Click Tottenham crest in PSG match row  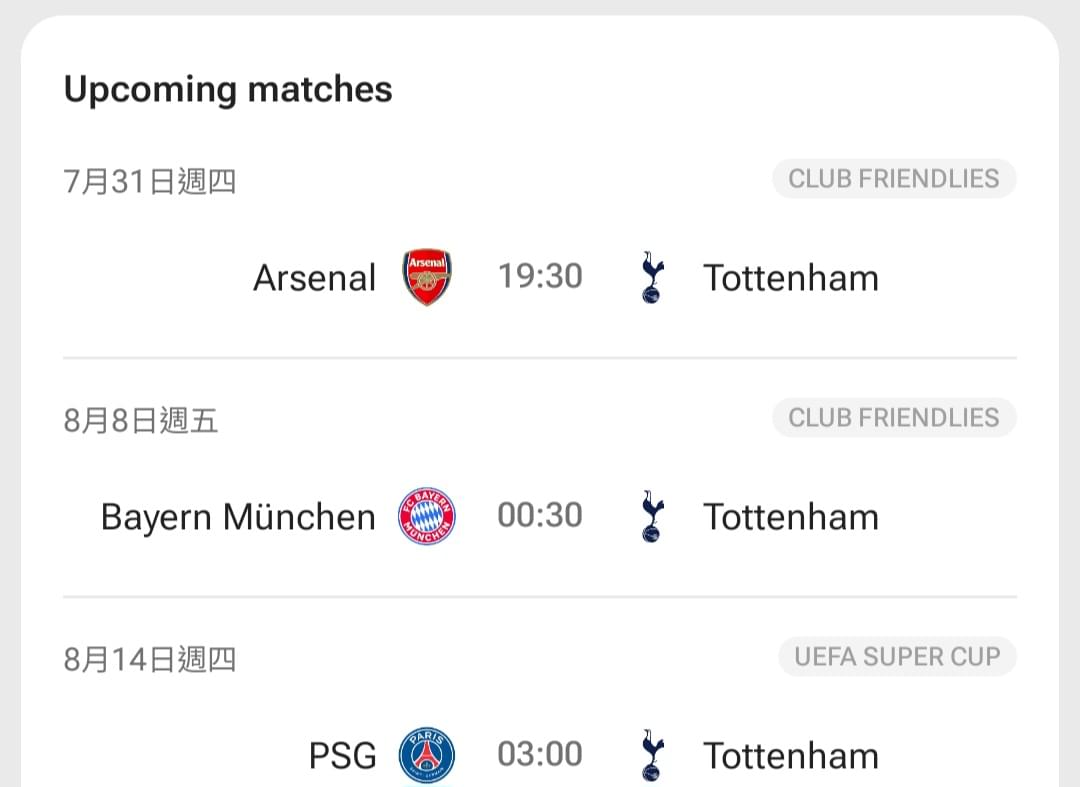652,755
